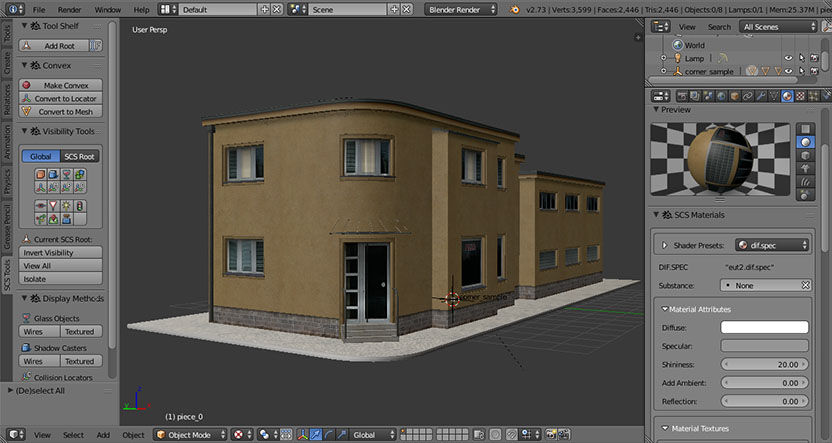
Task: Open the Shader Presets dif.spec dropdown
Action: 772,245
